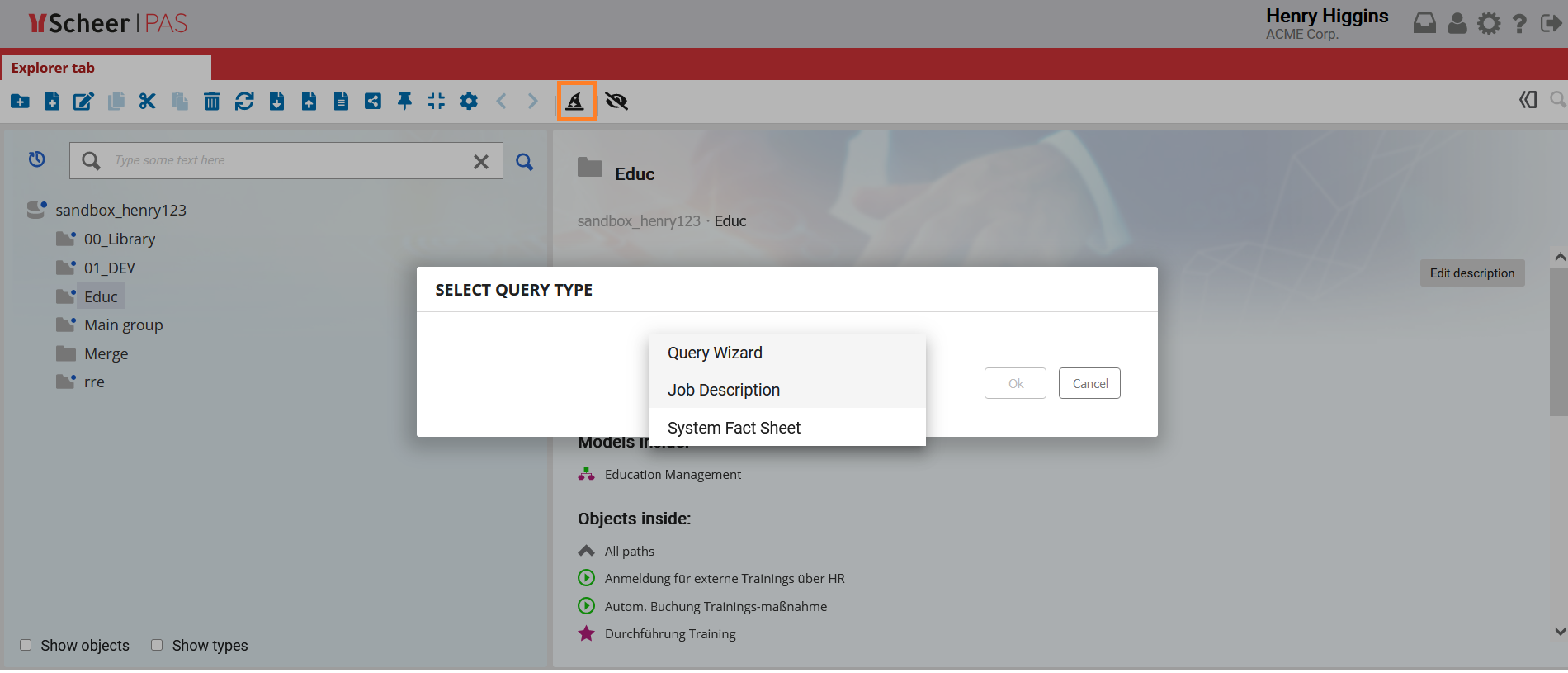
Task: Clear the search field with X
Action: click(x=481, y=162)
